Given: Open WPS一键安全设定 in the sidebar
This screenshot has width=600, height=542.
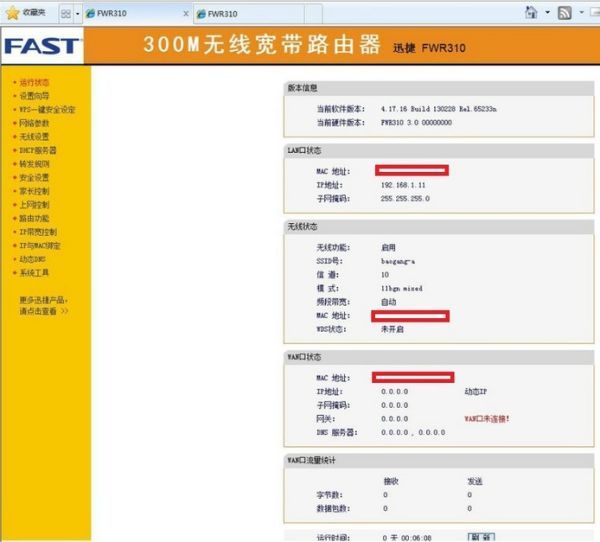Looking at the screenshot, I should click(x=47, y=109).
